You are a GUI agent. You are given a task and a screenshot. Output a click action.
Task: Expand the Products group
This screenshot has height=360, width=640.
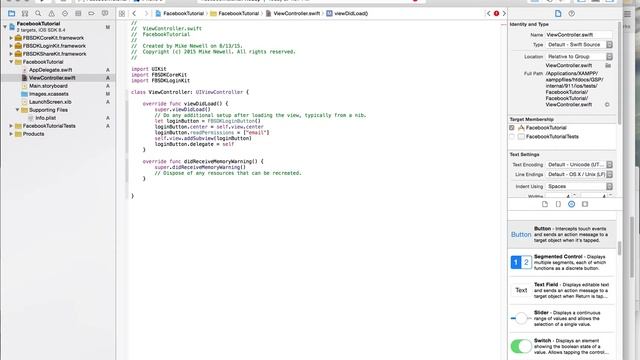pyautogui.click(x=11, y=134)
